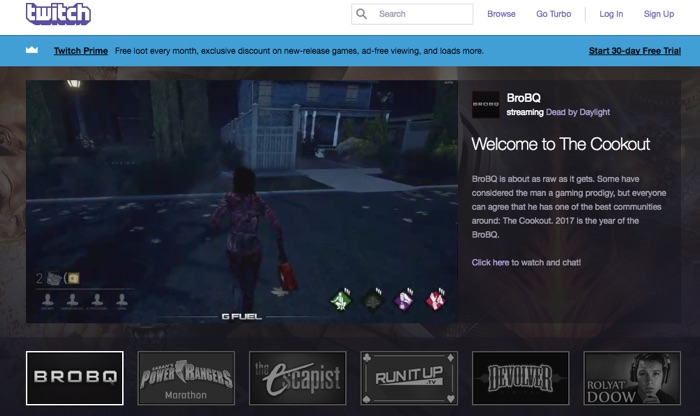700x416 pixels.
Task: Select the BroBQ carousel thumbnail
Action: pyautogui.click(x=75, y=378)
